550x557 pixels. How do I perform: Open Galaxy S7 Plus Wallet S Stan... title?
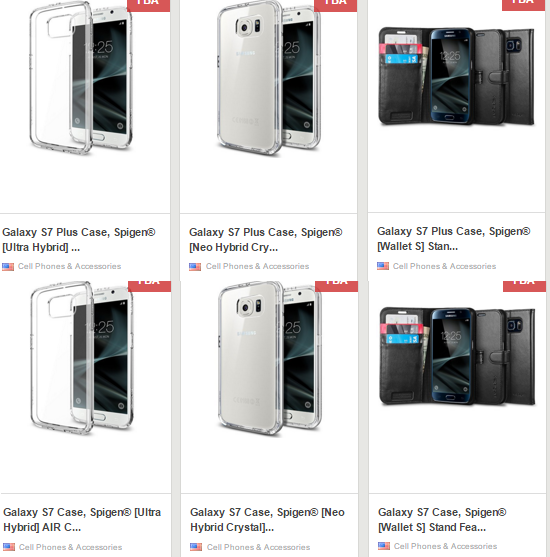tap(453, 239)
